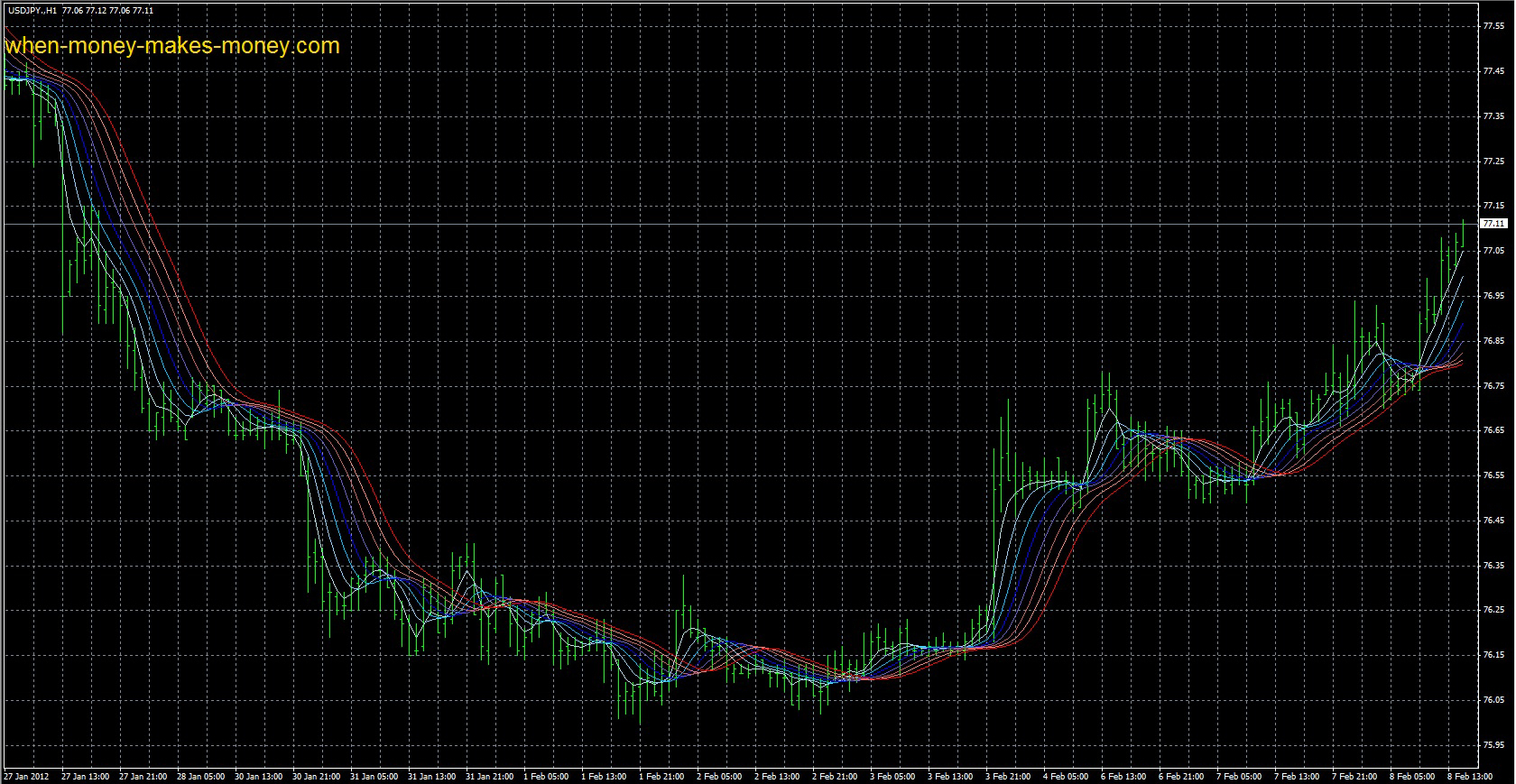
Task: Click the 76.05 price axis label
Action: tap(1493, 700)
